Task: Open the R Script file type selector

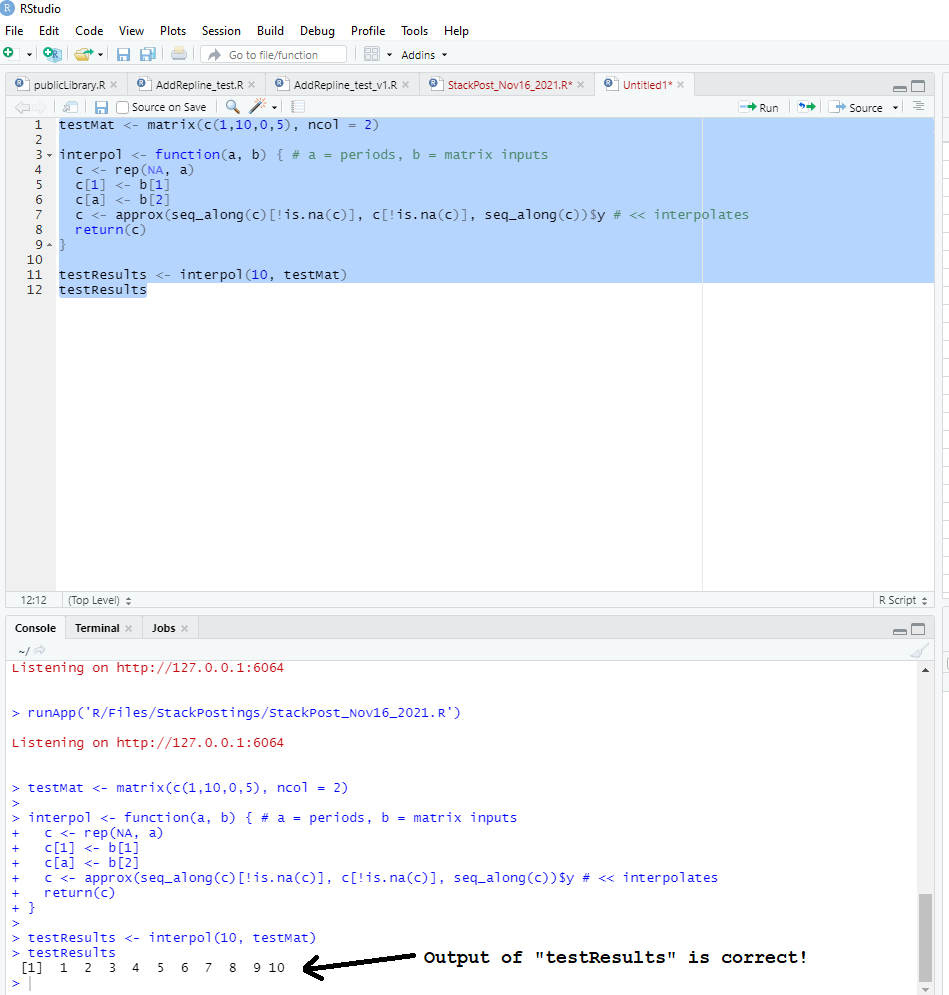Action: [903, 600]
